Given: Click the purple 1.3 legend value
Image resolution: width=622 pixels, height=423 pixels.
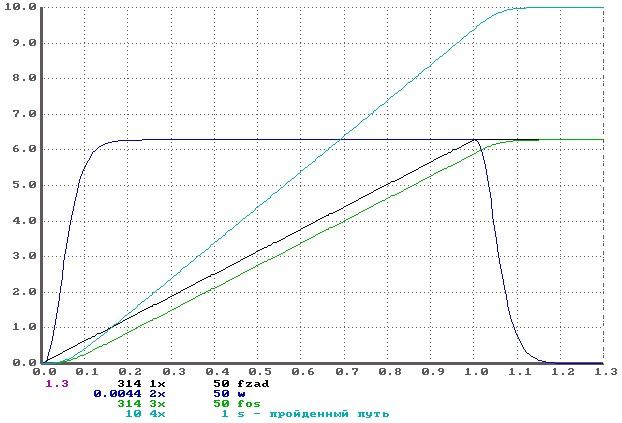Looking at the screenshot, I should click(57, 384).
